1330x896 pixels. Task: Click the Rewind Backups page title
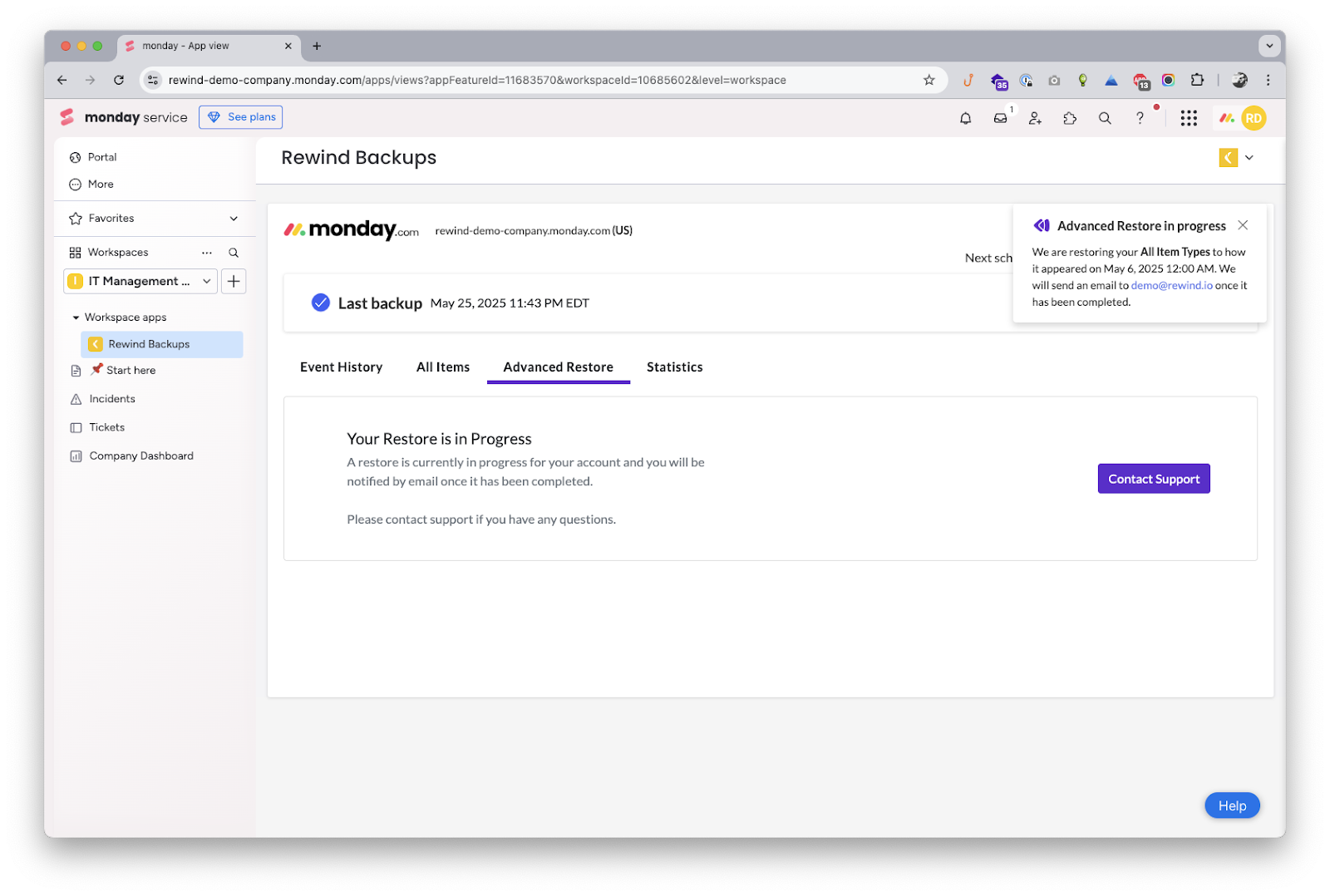pyautogui.click(x=358, y=157)
